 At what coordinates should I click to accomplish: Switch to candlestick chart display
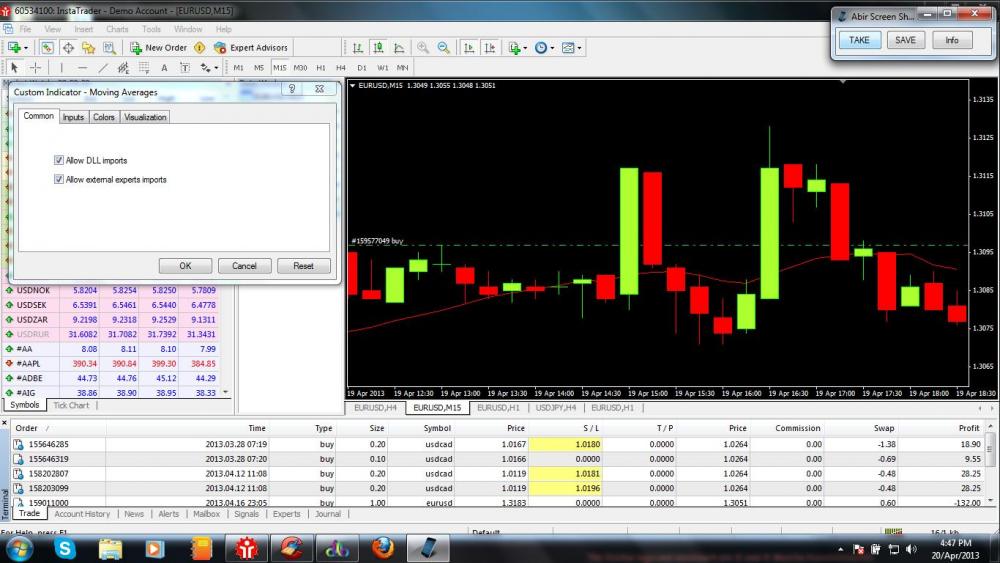click(378, 48)
